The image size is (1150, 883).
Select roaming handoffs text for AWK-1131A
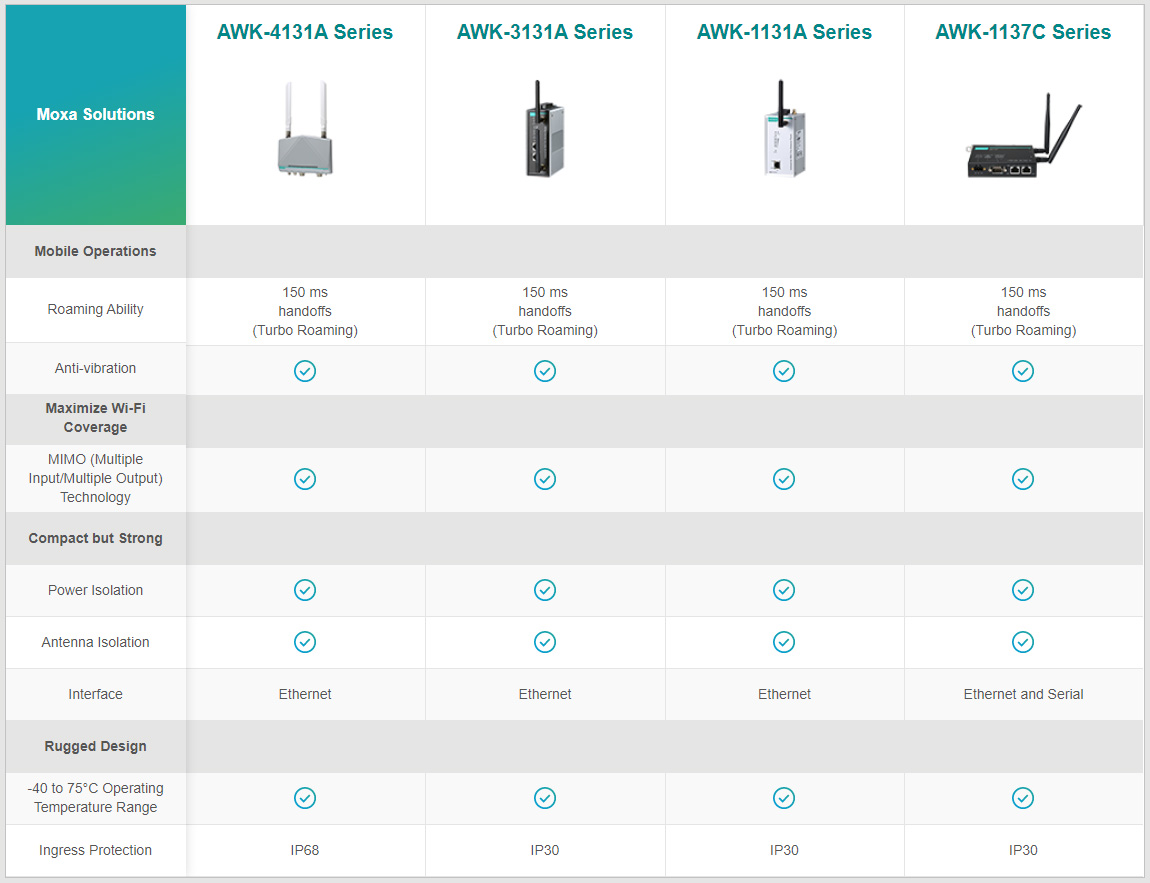(x=784, y=311)
